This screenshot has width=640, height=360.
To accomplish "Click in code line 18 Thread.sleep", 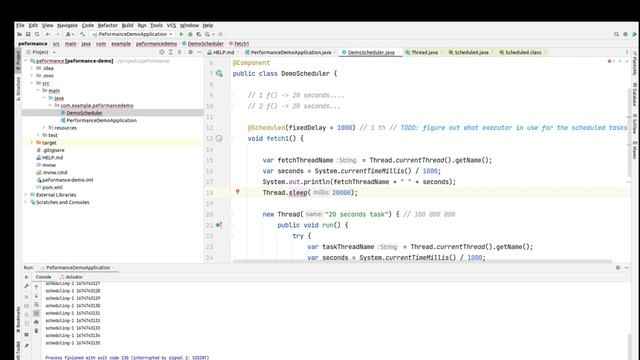I will click(x=310, y=193).
